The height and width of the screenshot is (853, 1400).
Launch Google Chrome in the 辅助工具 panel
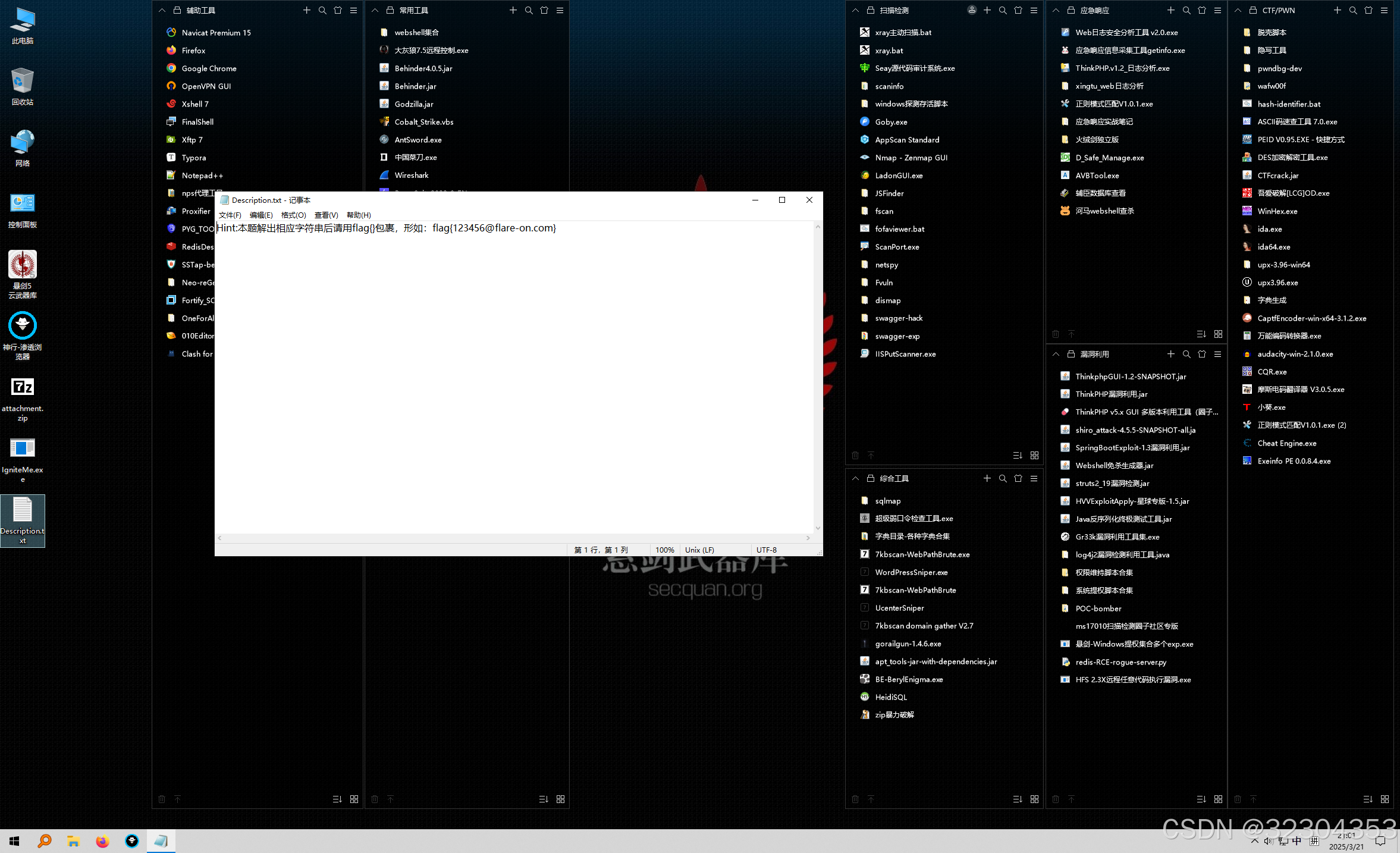click(x=209, y=68)
